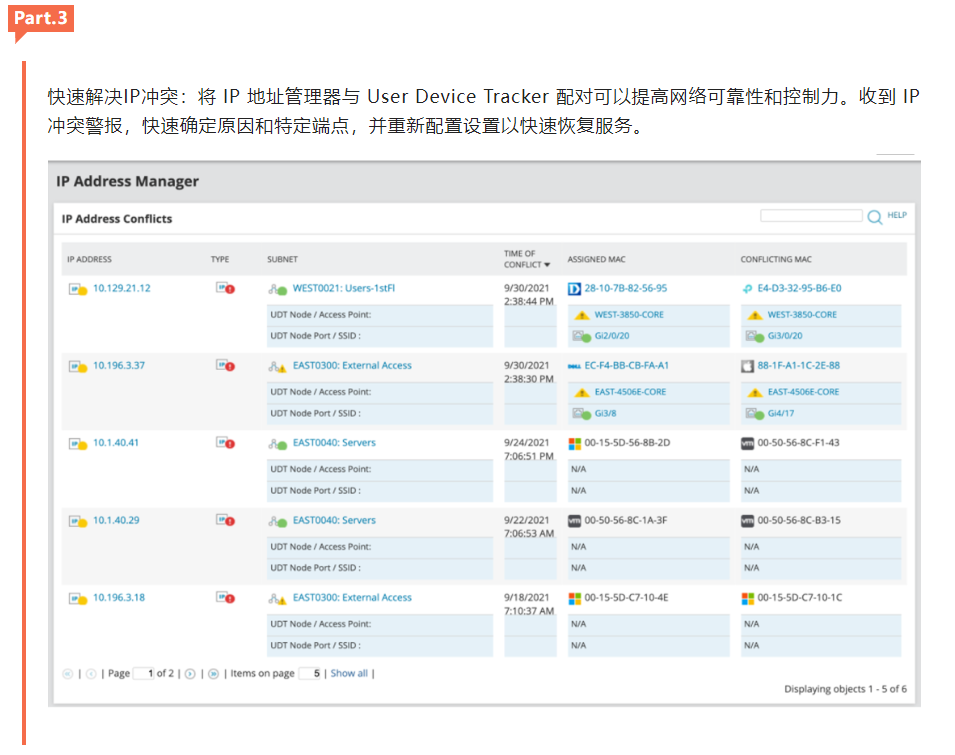This screenshot has width=955, height=755.
Task: Click the items on page field
Action: pyautogui.click(x=309, y=673)
